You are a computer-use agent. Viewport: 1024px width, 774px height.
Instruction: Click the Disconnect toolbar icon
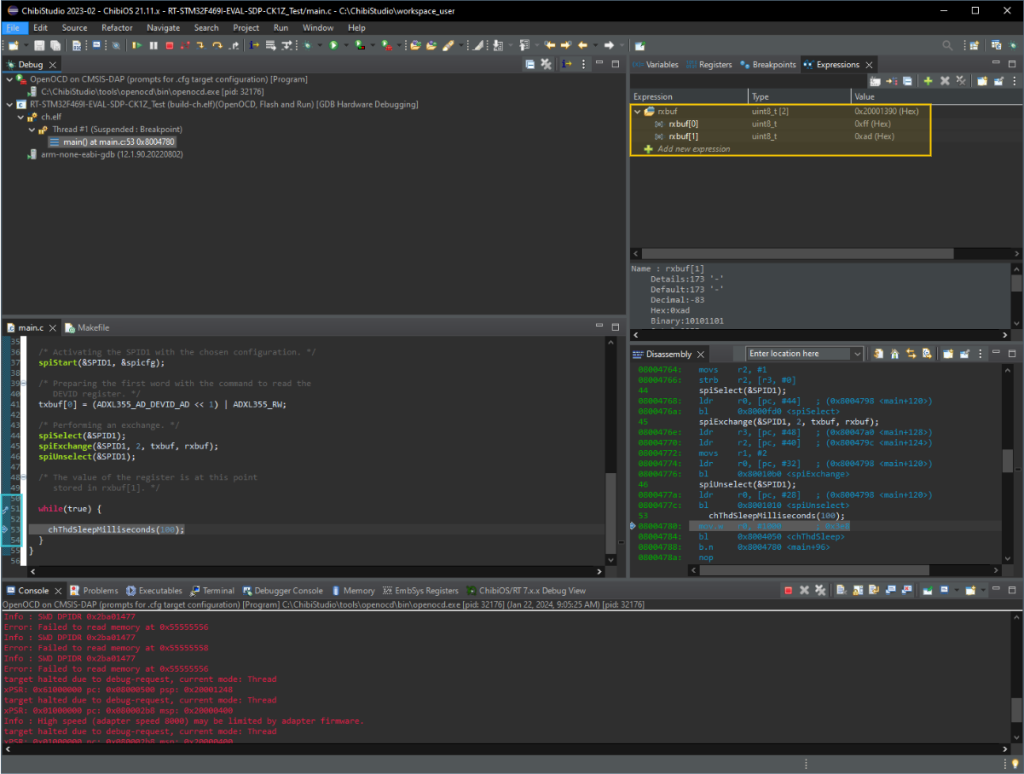point(185,45)
